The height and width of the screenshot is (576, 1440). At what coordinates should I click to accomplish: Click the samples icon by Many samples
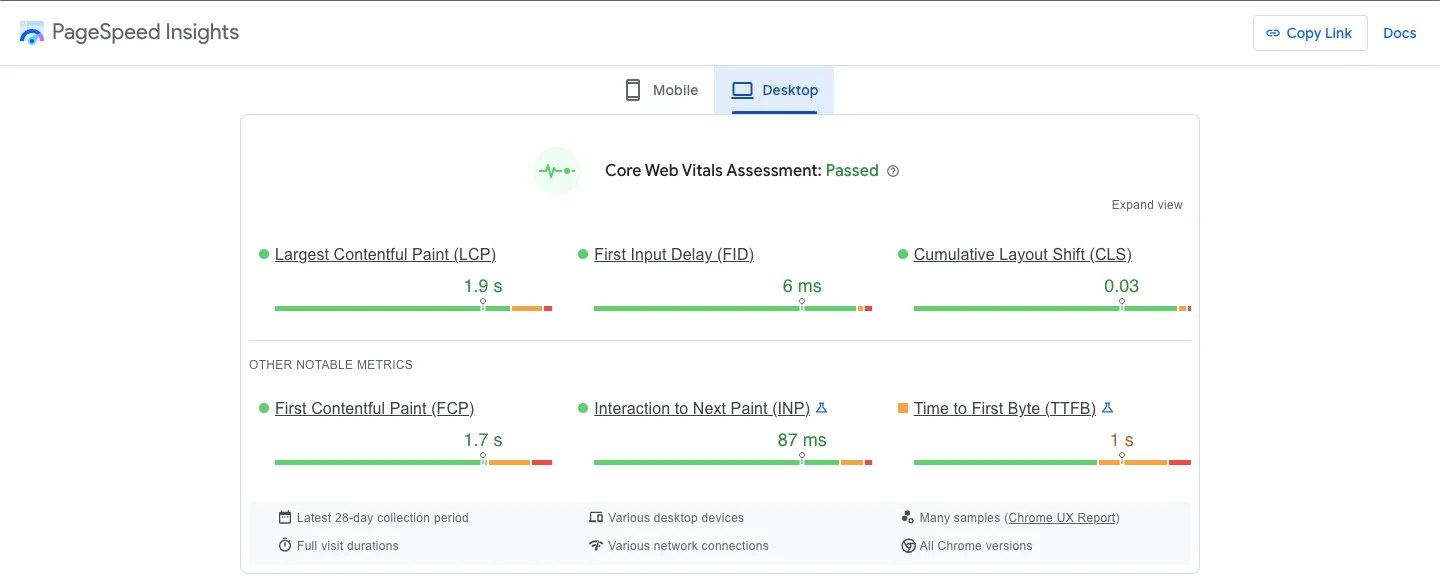(908, 518)
